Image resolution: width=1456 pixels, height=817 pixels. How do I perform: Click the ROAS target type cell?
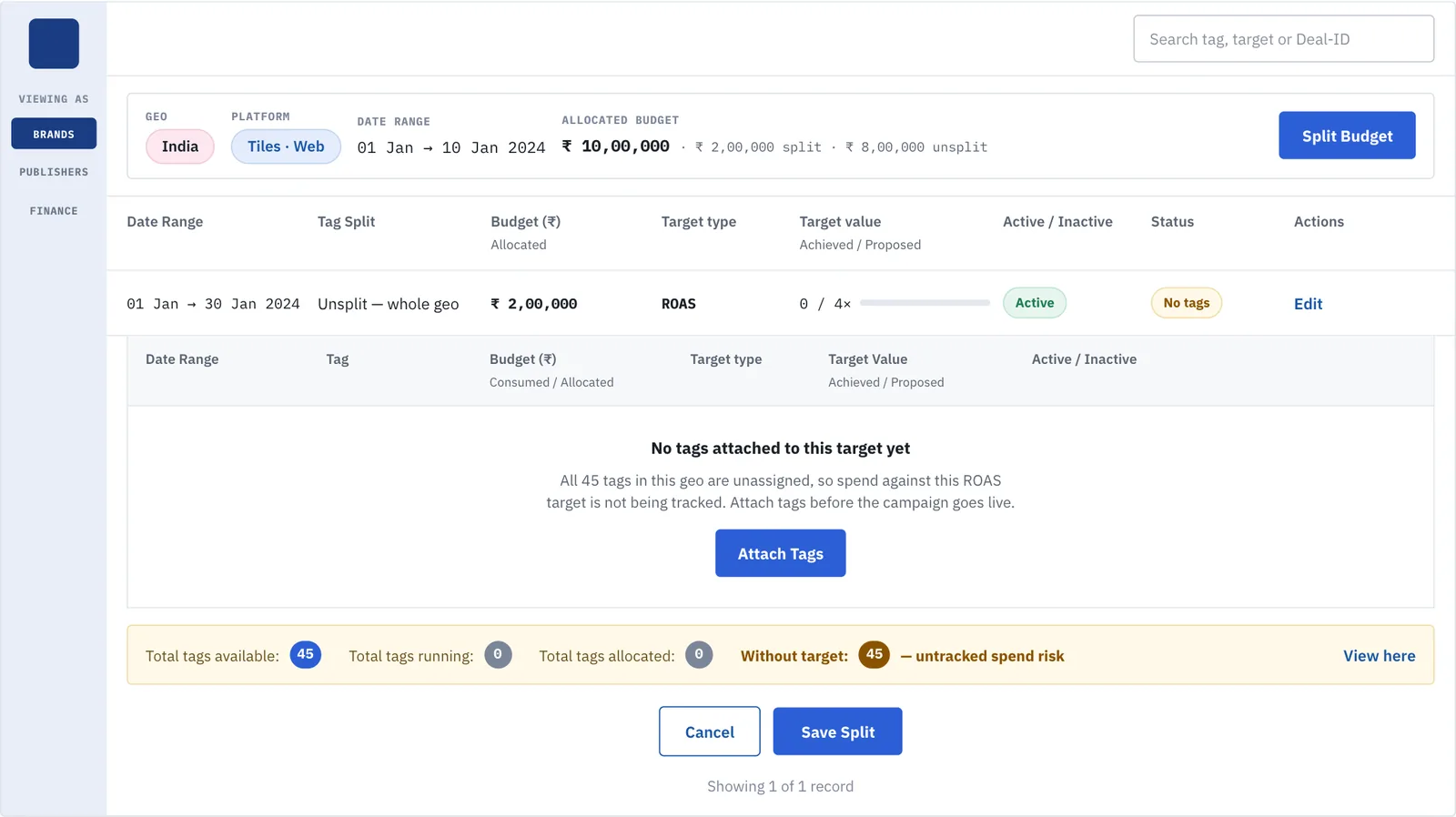(x=679, y=304)
